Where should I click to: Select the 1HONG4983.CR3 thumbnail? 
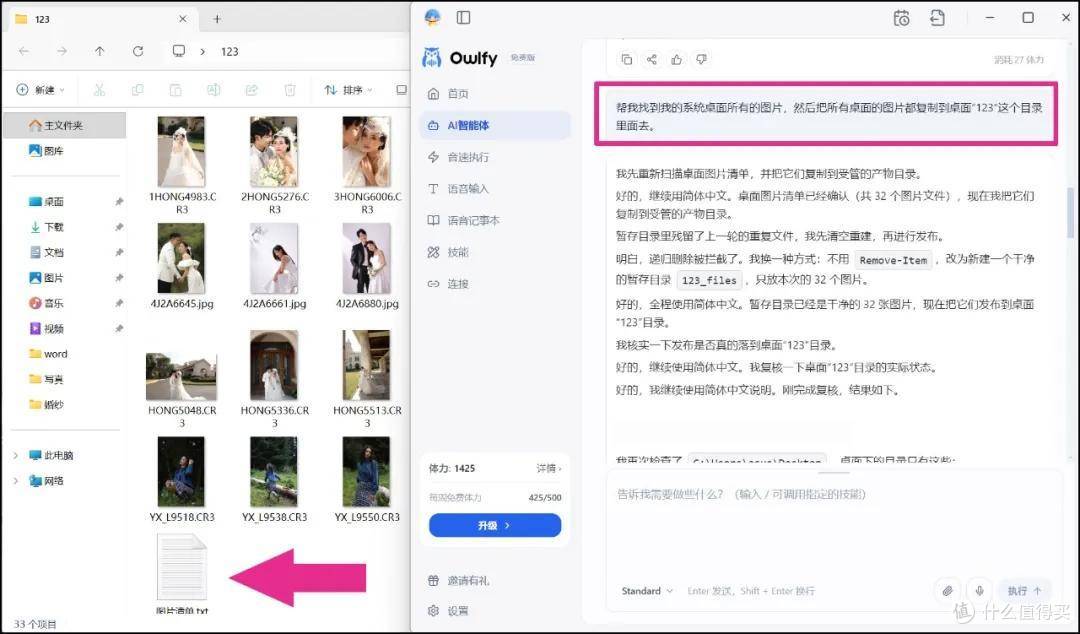pos(181,152)
